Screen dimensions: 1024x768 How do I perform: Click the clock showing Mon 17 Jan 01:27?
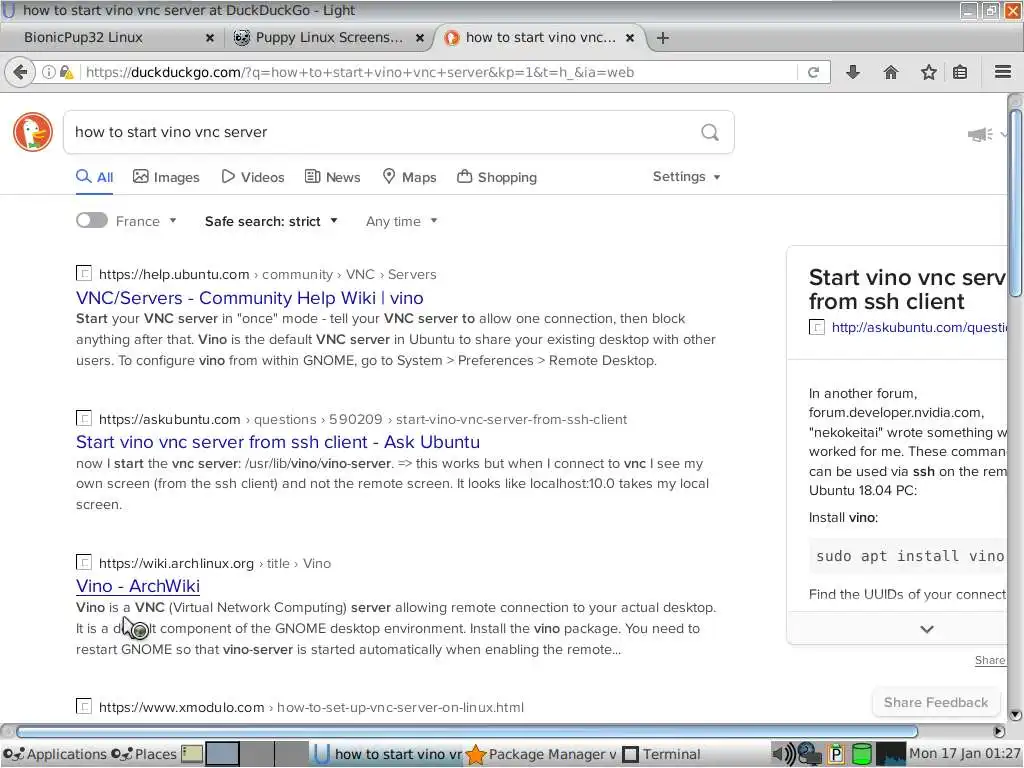[x=965, y=754]
